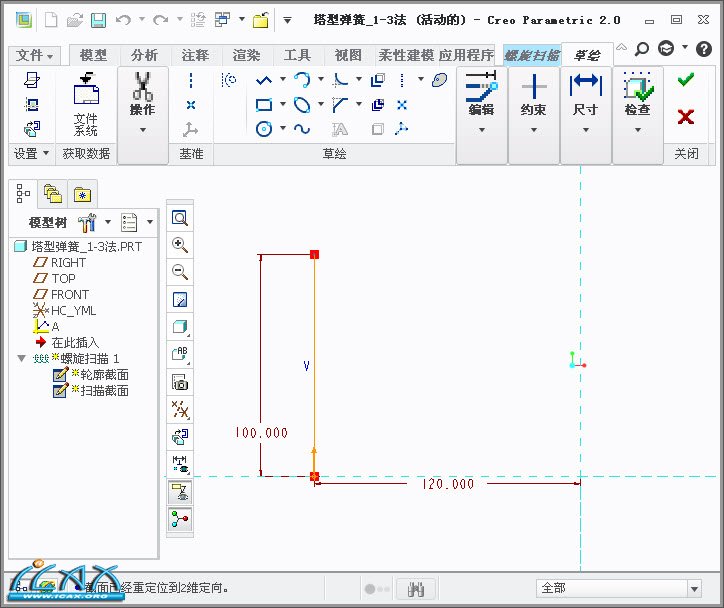Viewport: 724px width, 608px height.
Task: Expand the 操作 dropdown group
Action: [142, 128]
